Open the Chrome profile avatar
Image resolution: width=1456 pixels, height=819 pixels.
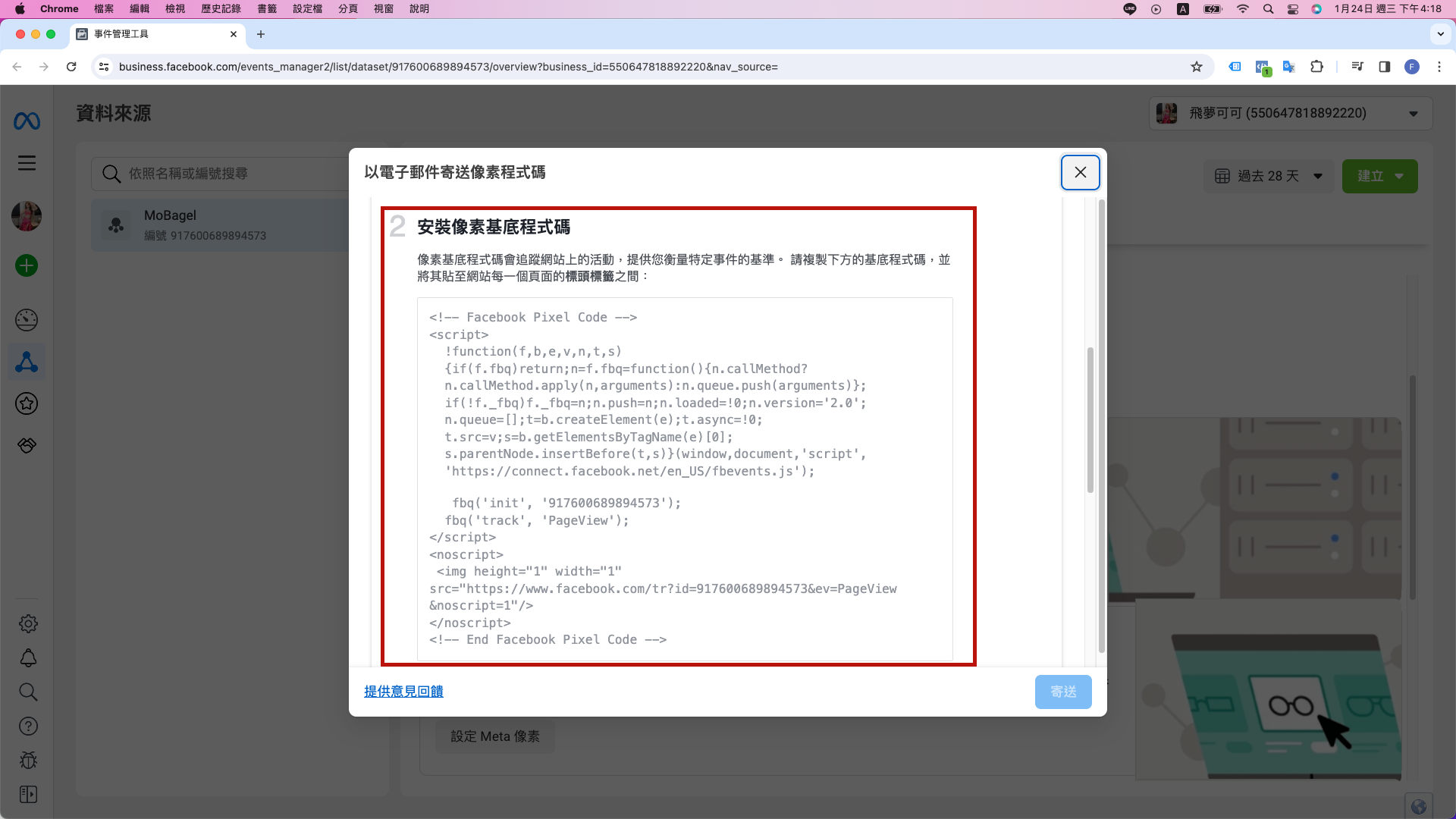tap(1412, 67)
